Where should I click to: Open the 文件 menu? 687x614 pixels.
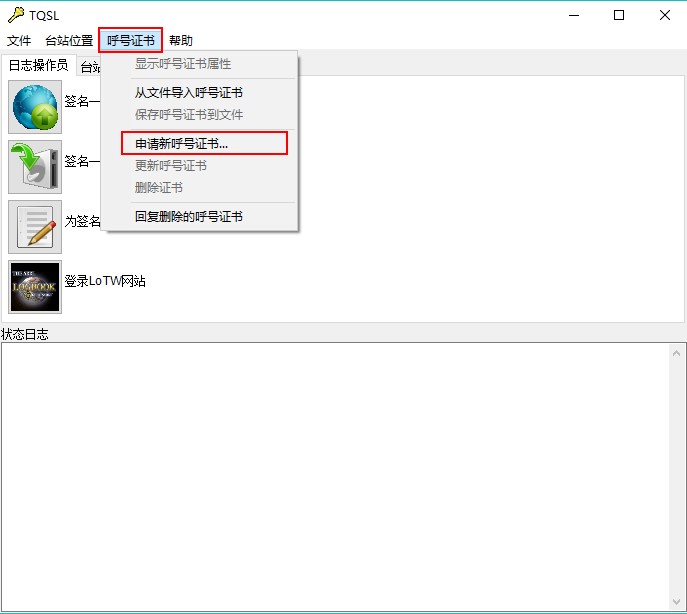pyautogui.click(x=19, y=41)
